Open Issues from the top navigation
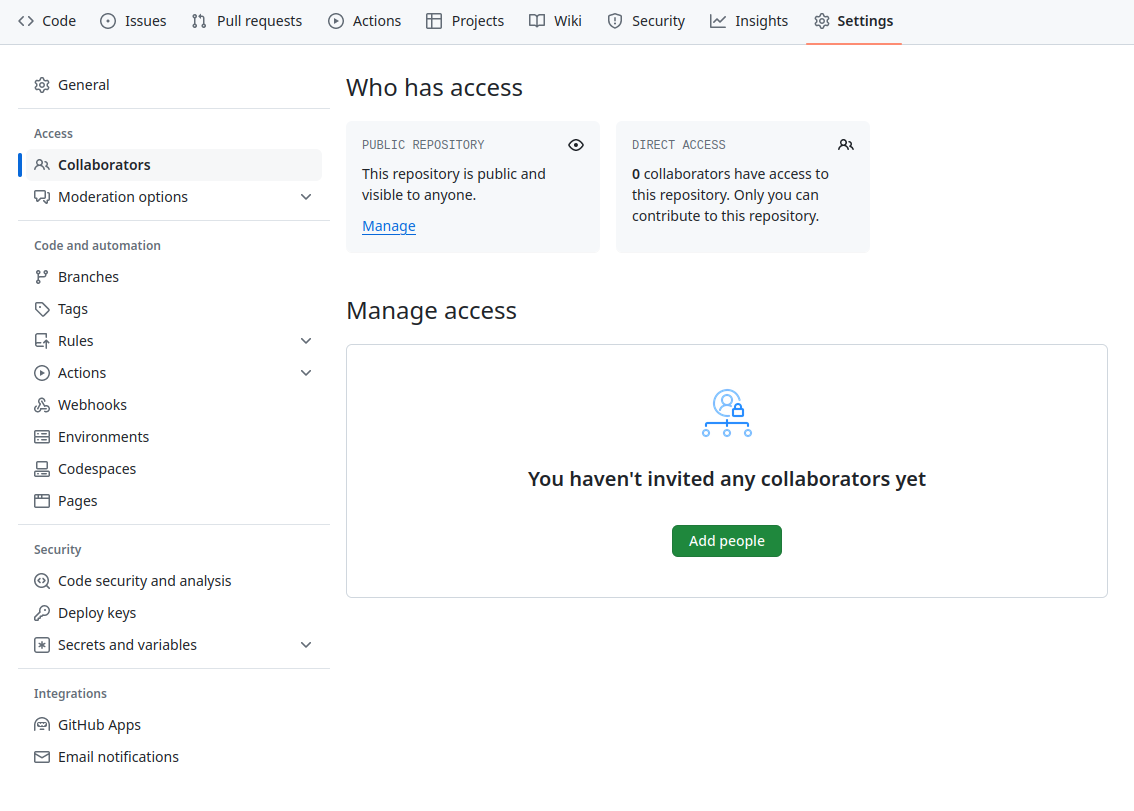Image resolution: width=1134 pixels, height=811 pixels. pos(107,20)
